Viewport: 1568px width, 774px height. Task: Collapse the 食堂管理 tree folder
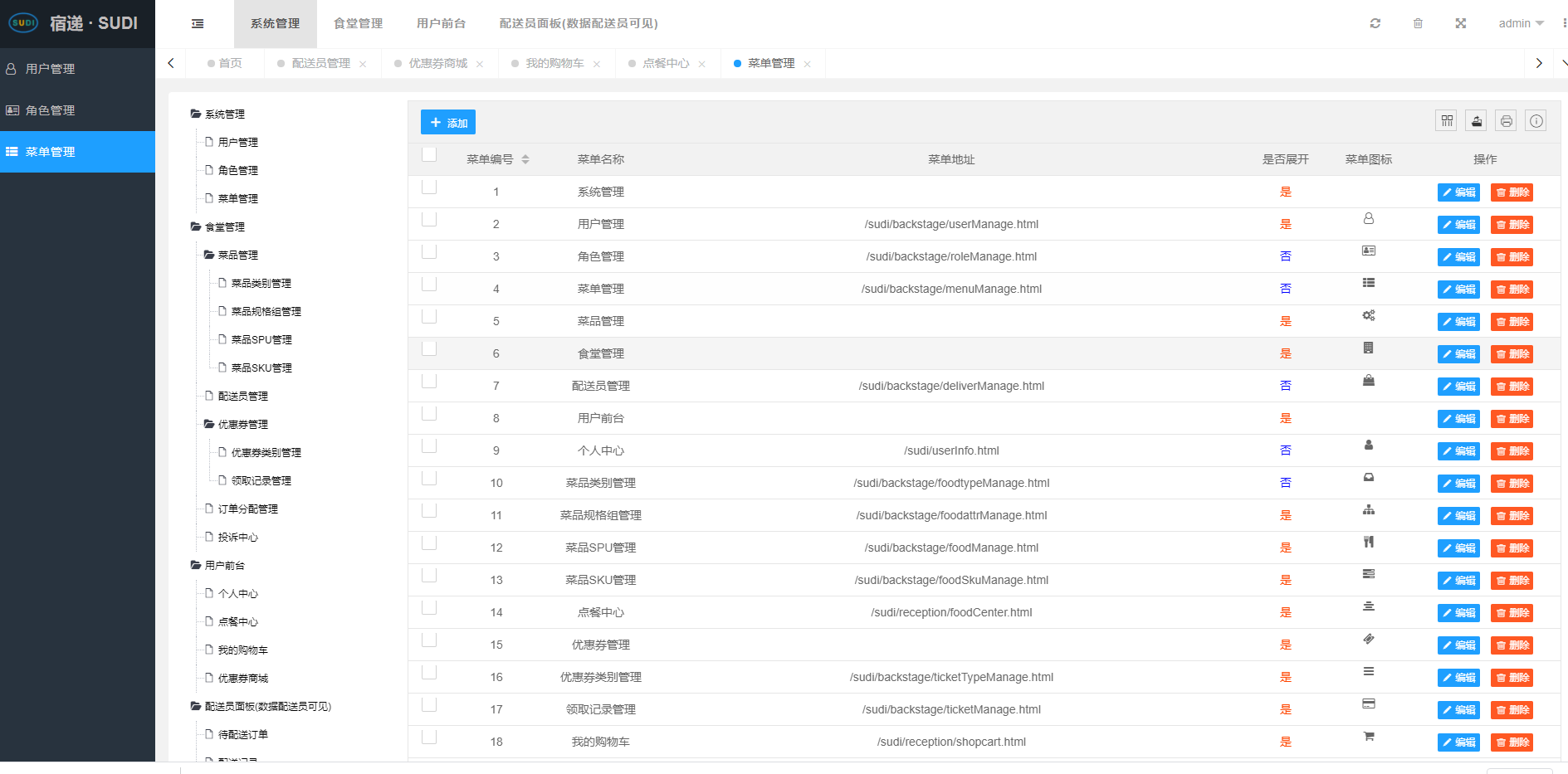tap(196, 226)
